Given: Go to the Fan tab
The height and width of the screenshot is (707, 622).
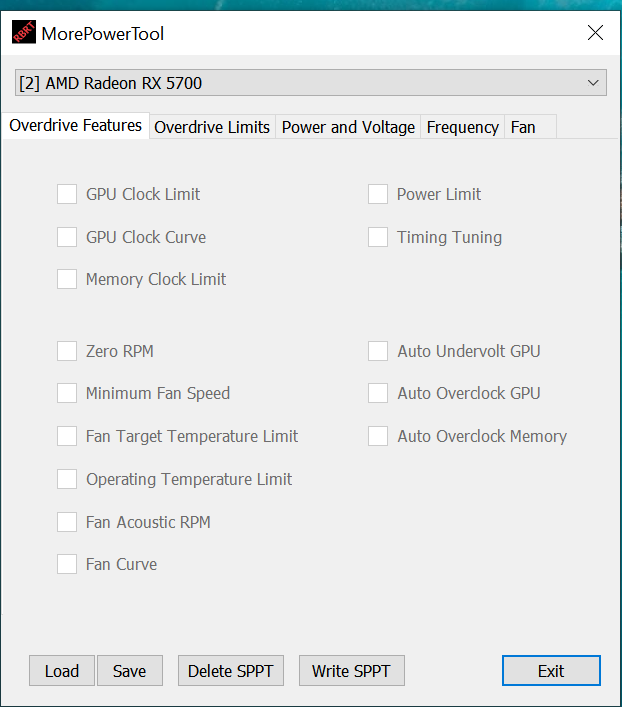Looking at the screenshot, I should pos(523,127).
